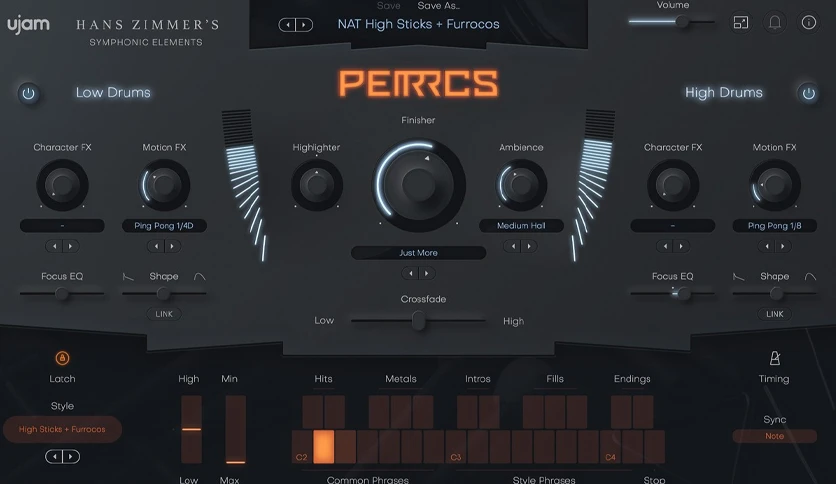Click High Drums Character FX knob

click(x=673, y=185)
